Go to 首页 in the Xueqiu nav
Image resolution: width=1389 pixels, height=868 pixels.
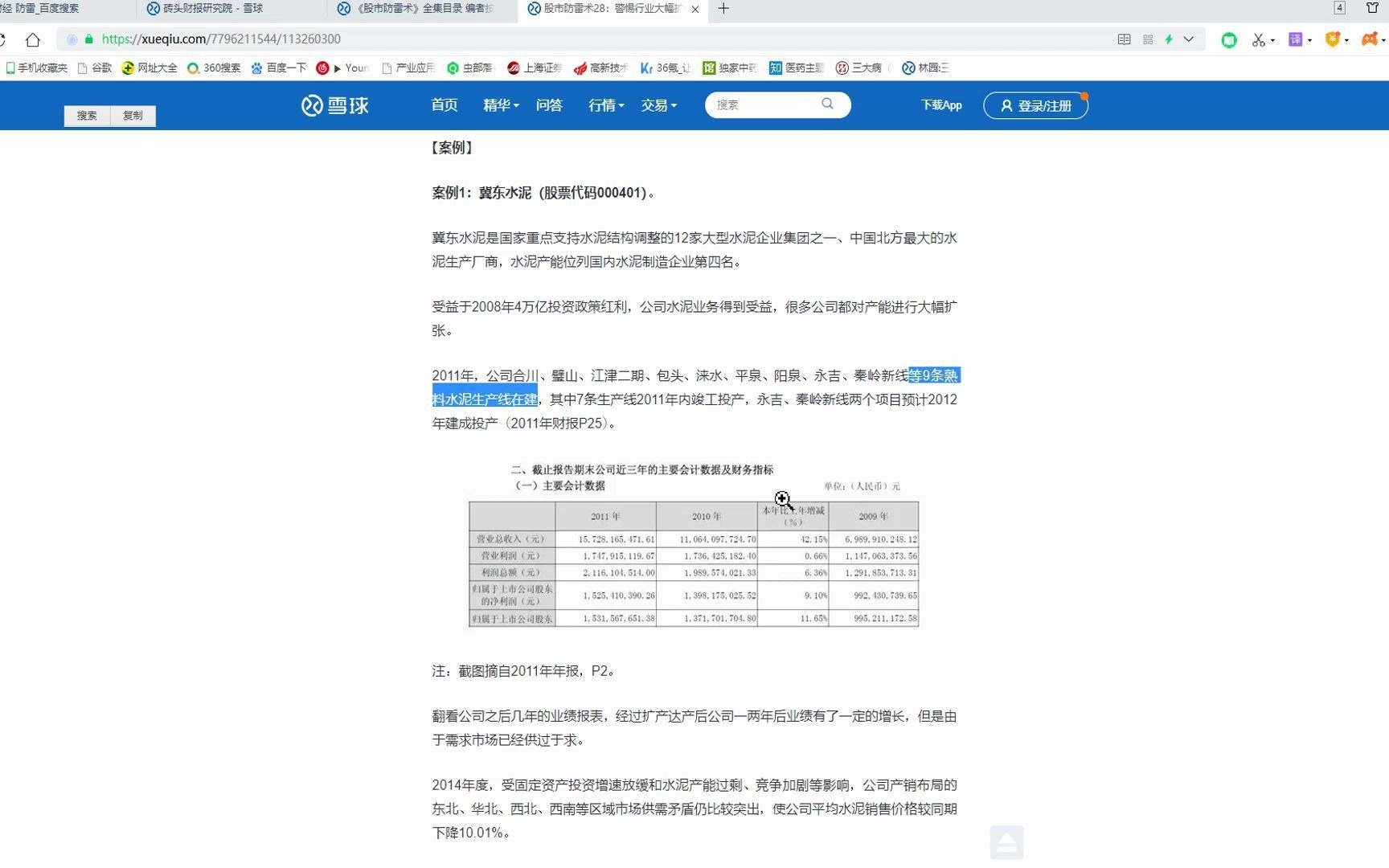click(444, 105)
